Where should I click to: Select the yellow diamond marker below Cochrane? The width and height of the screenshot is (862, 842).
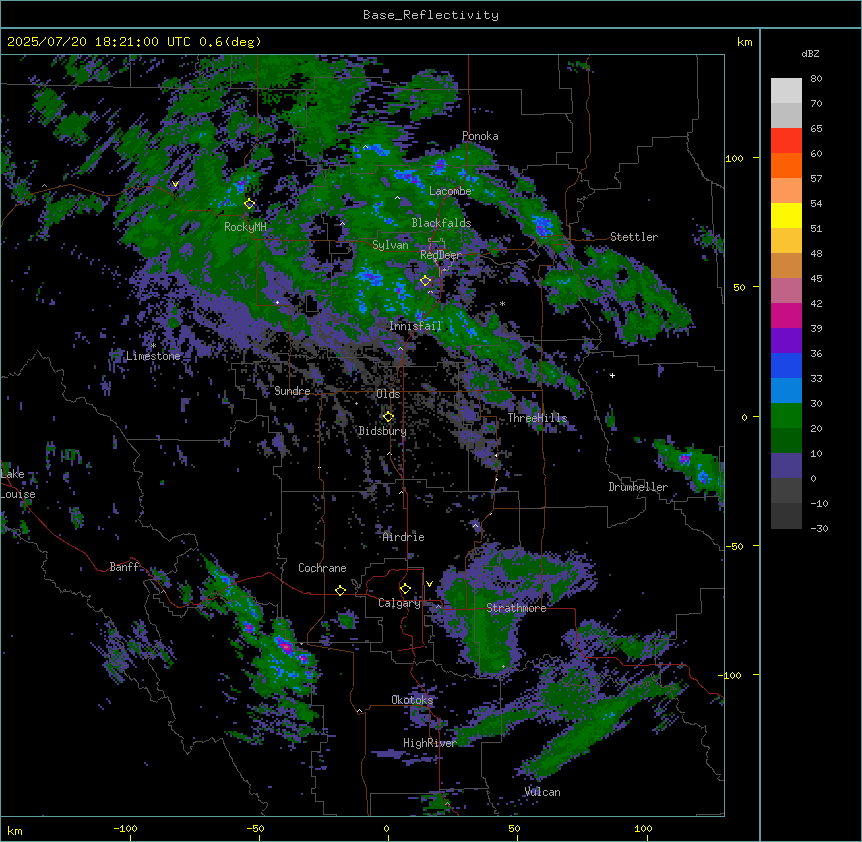(x=340, y=590)
